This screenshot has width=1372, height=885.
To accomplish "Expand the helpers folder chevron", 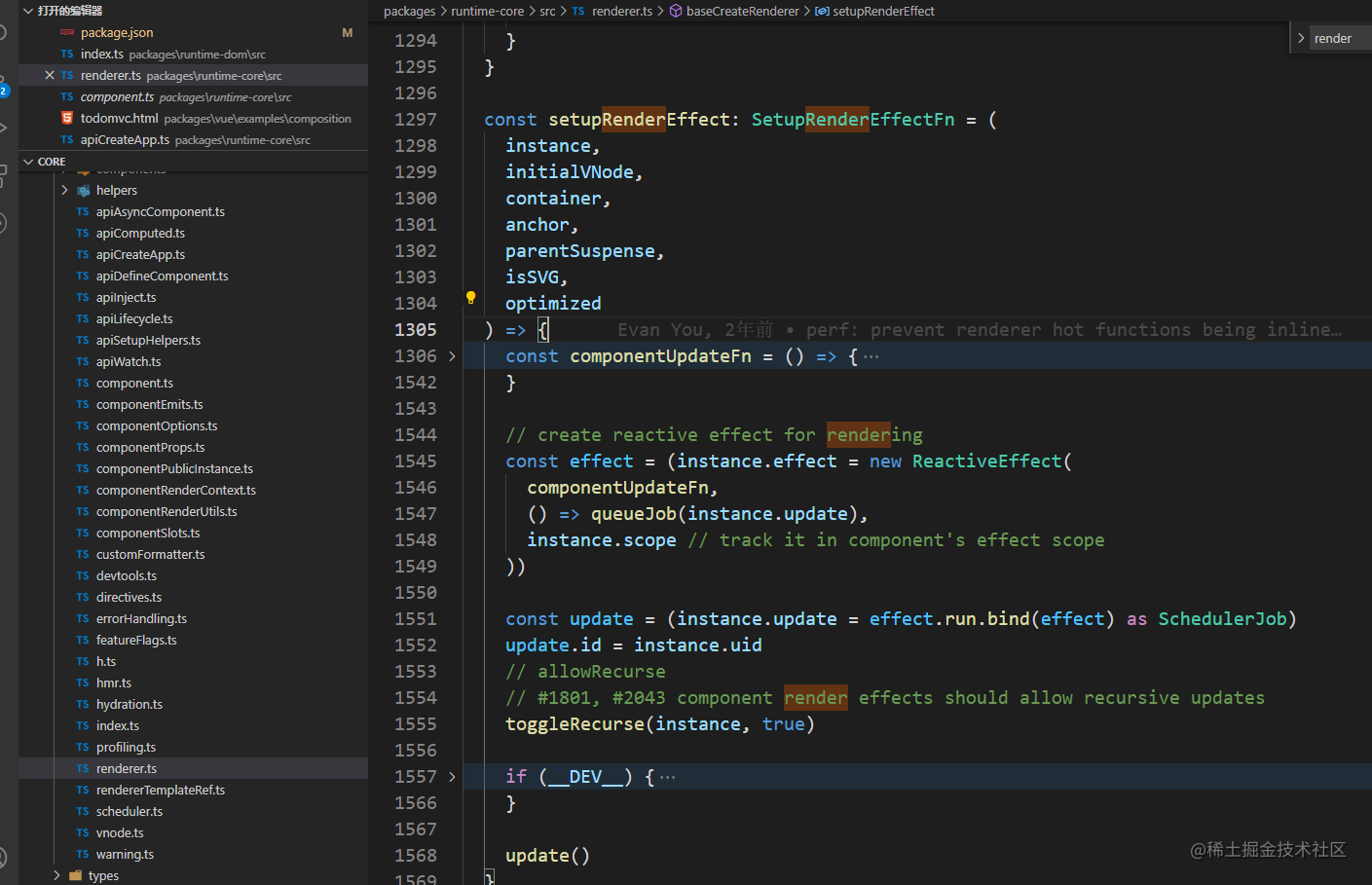I will tap(65, 191).
